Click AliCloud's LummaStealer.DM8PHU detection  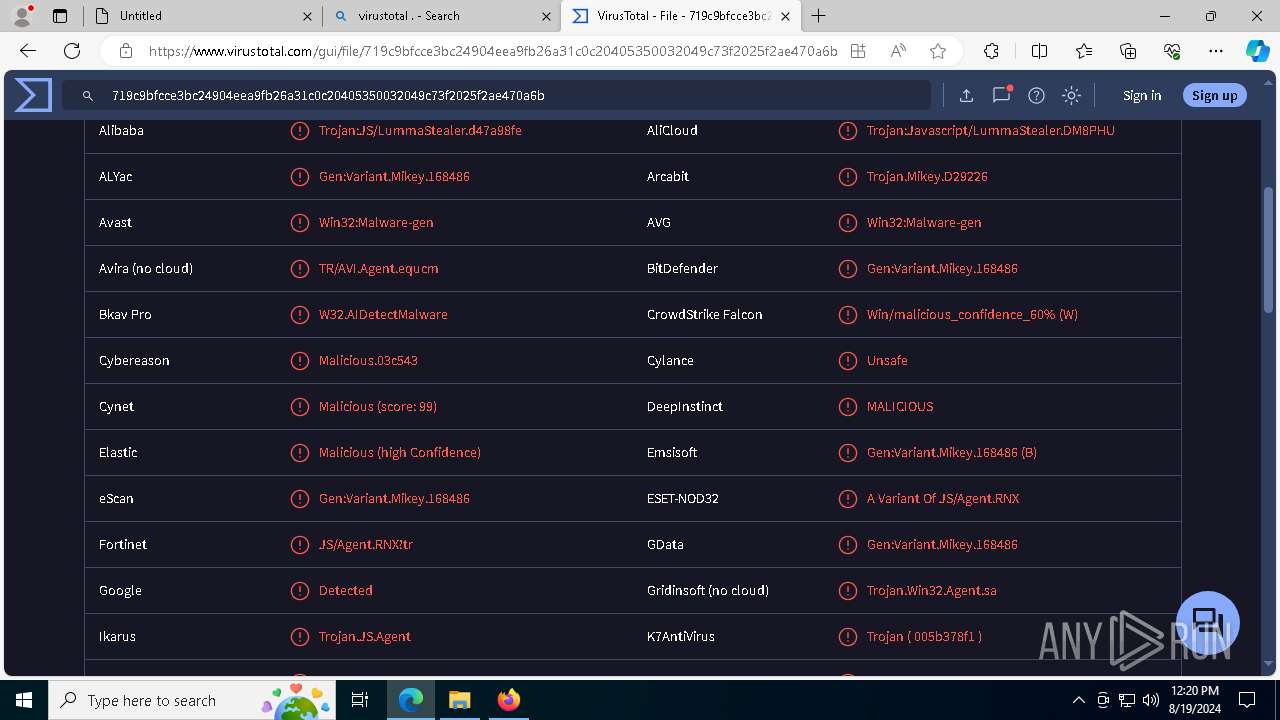(990, 130)
